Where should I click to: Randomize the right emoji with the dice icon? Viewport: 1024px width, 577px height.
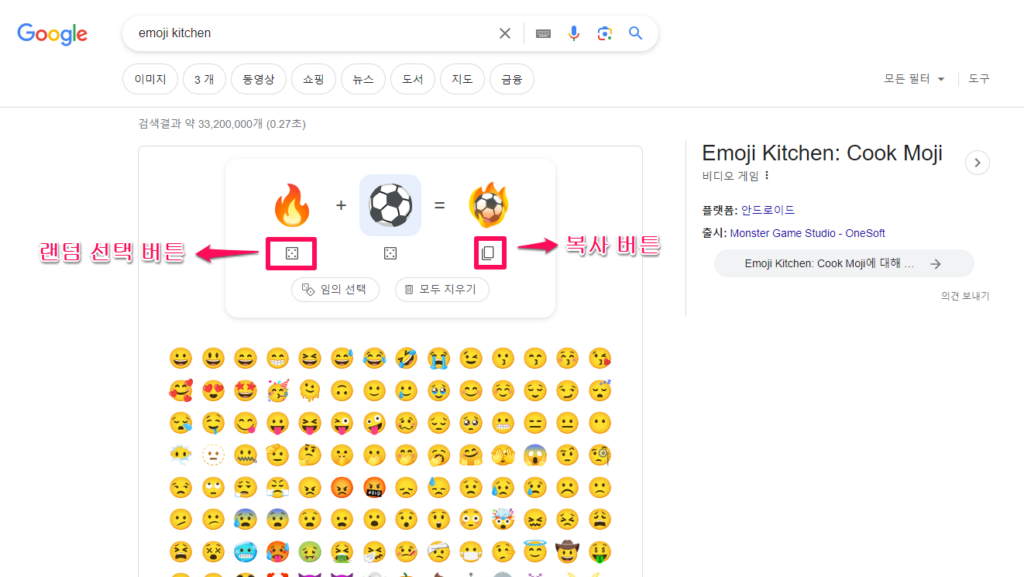click(x=390, y=252)
